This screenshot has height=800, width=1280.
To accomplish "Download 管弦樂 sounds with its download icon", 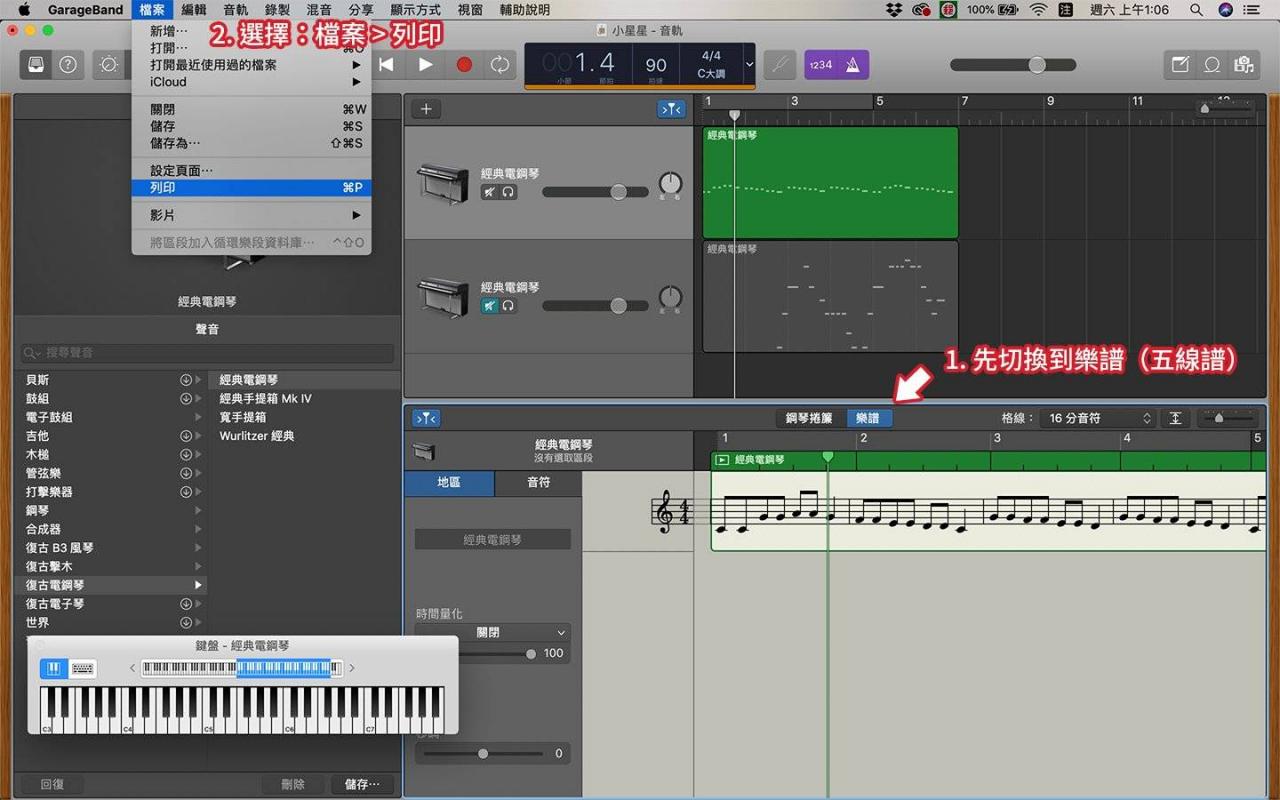I will pos(185,473).
